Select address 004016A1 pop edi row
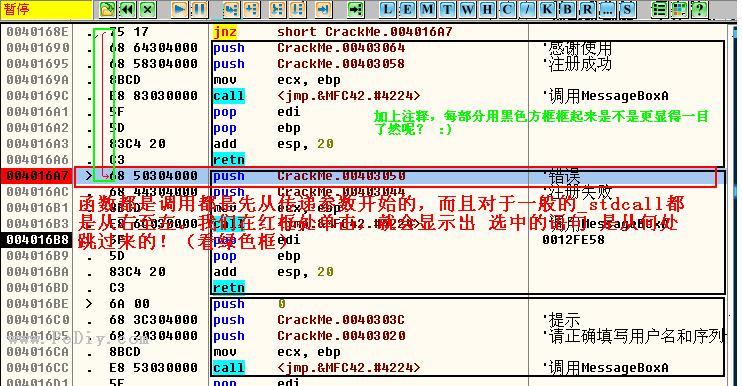 (x=37, y=112)
